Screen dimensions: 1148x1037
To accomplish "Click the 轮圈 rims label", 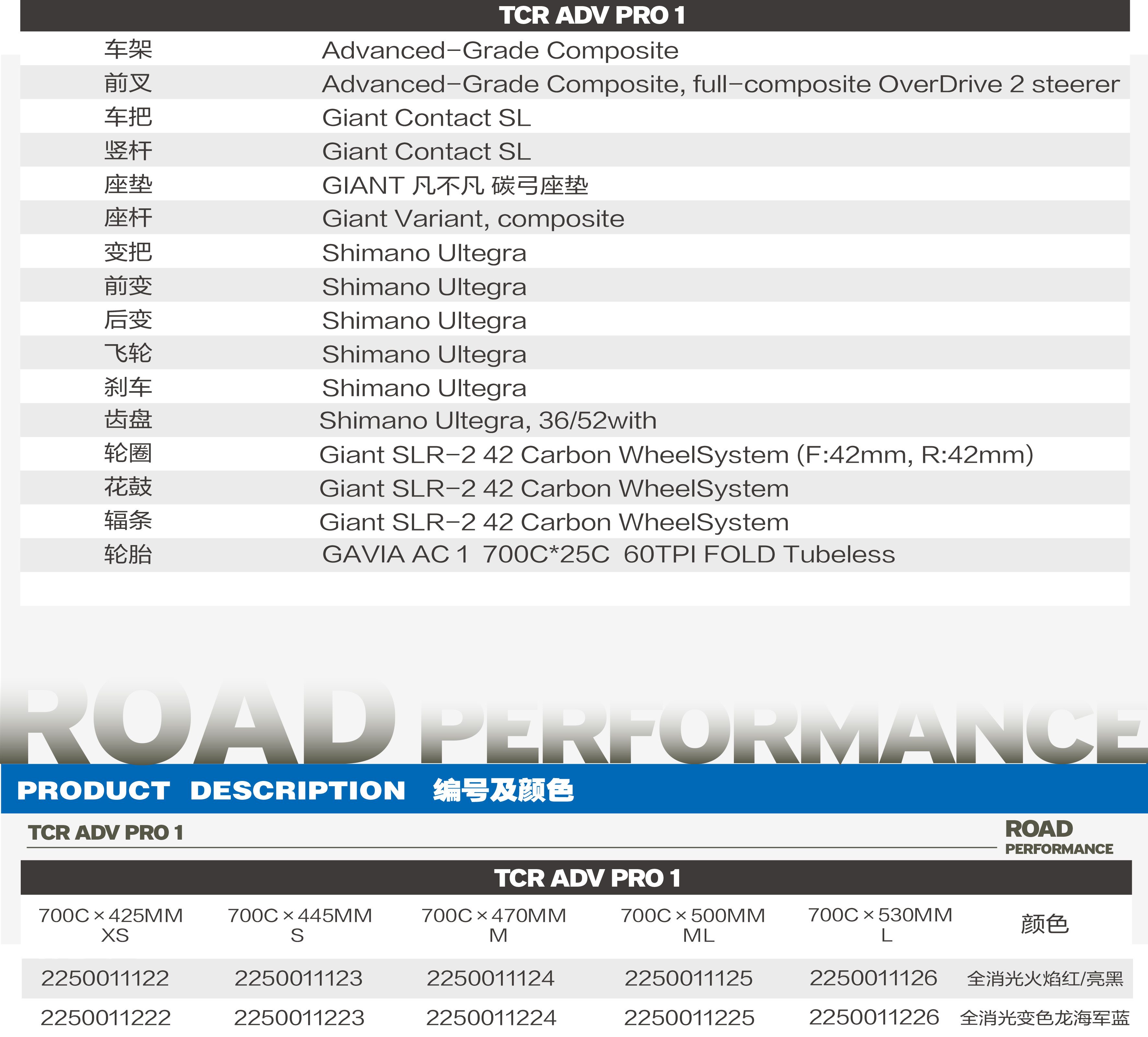I will pos(128,453).
